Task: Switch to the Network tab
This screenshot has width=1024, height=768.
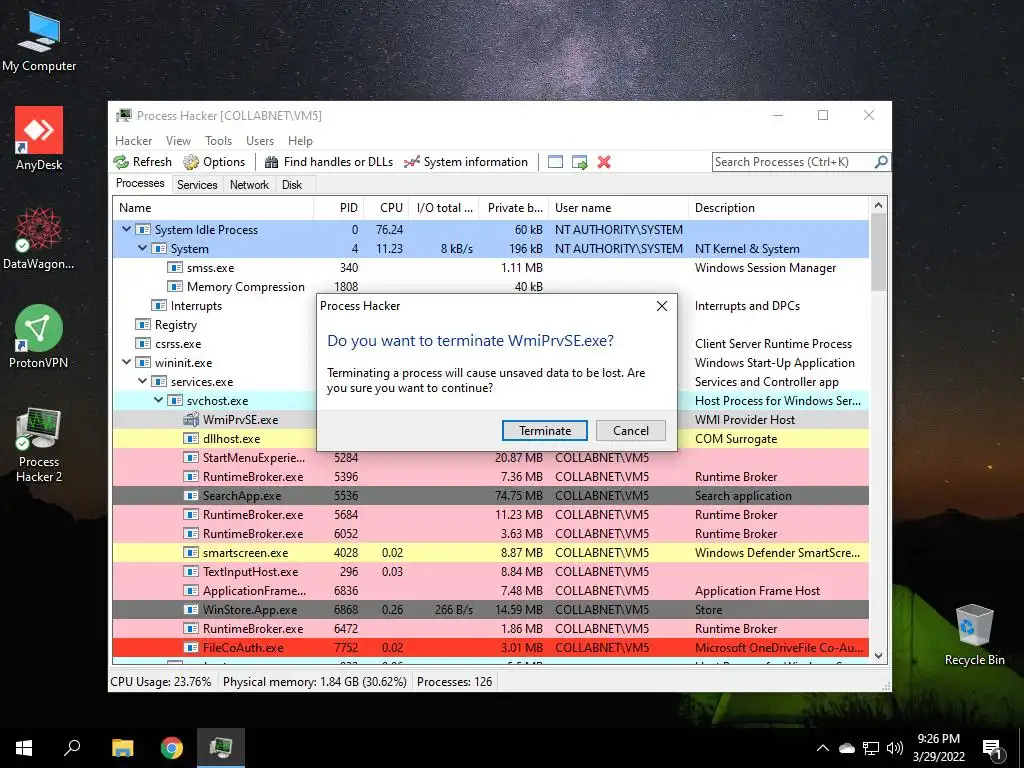Action: click(249, 185)
